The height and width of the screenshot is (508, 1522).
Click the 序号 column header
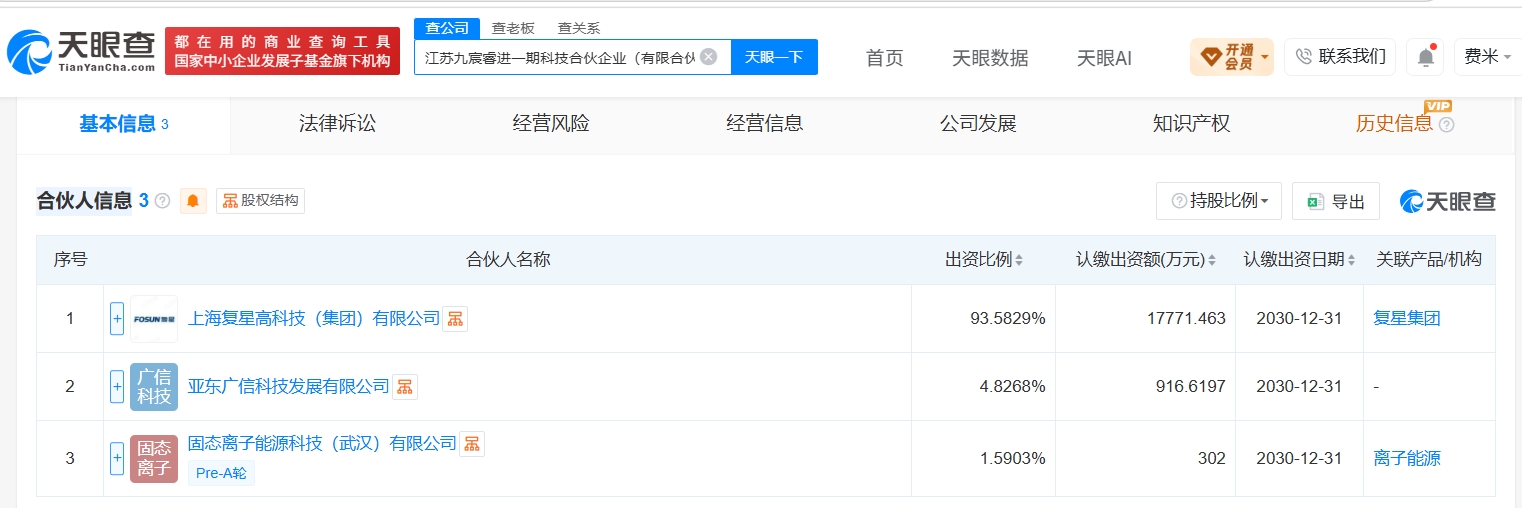click(70, 260)
